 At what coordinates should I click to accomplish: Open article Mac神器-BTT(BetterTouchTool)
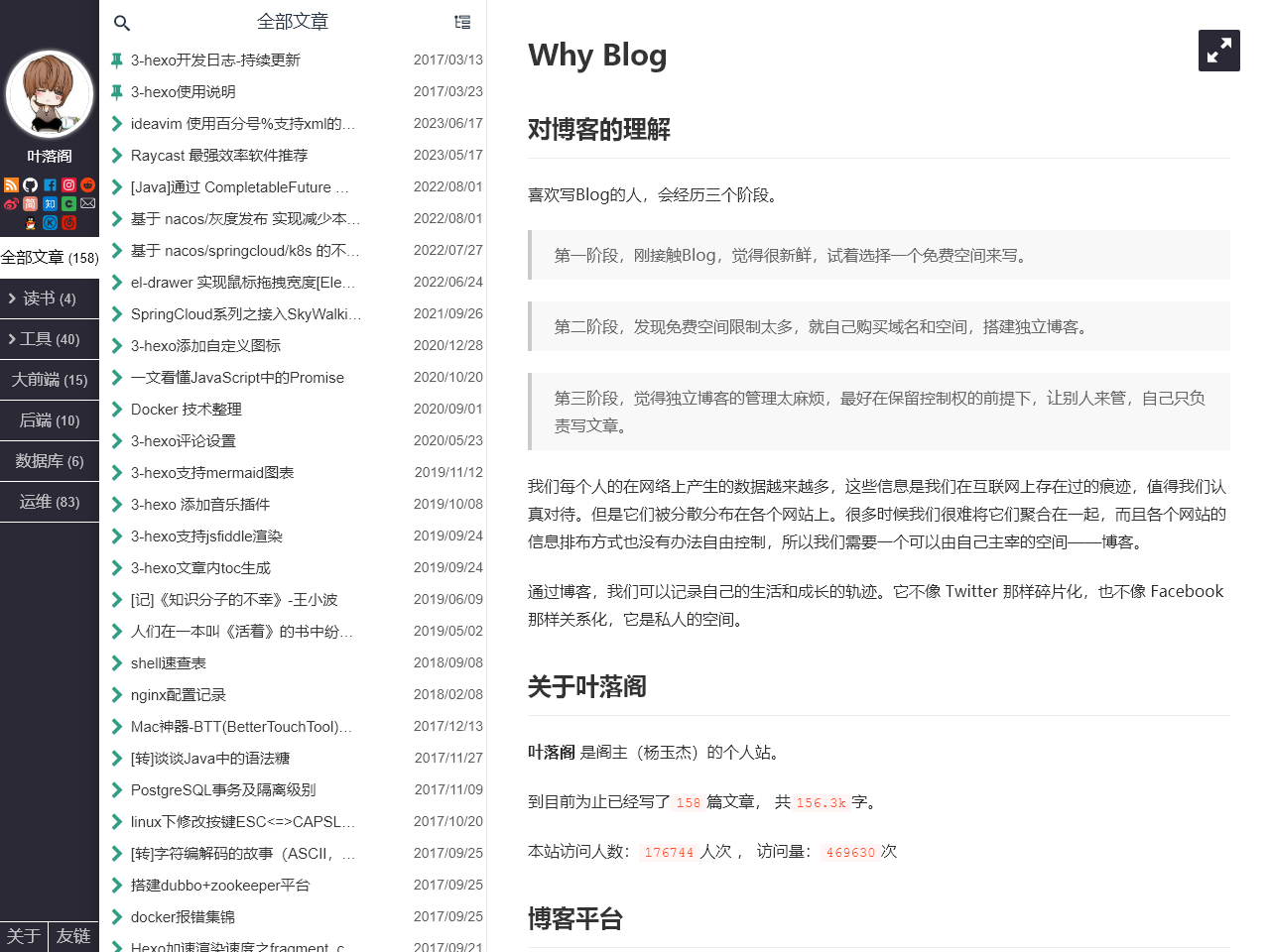pos(241,727)
